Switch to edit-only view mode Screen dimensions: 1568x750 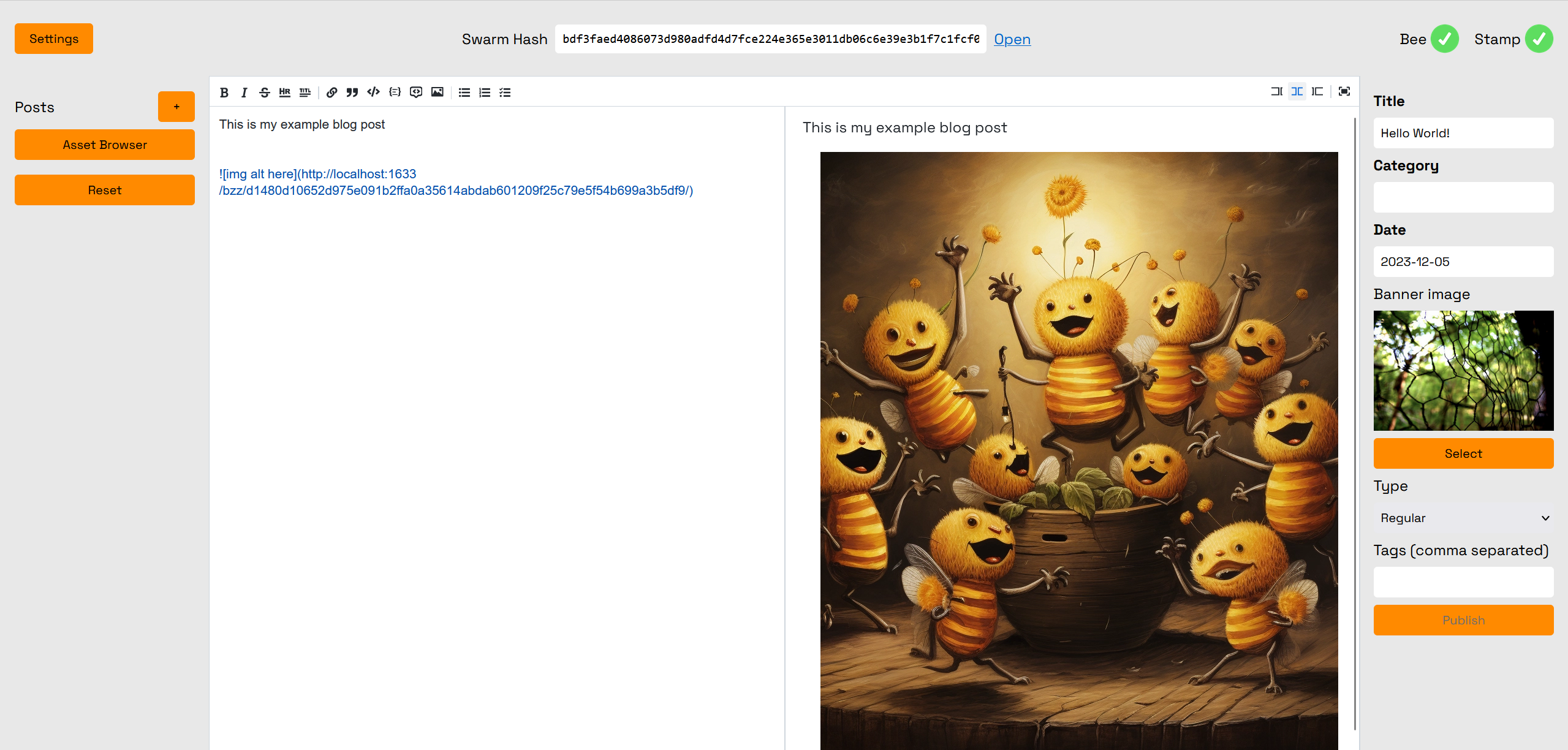coord(1276,91)
